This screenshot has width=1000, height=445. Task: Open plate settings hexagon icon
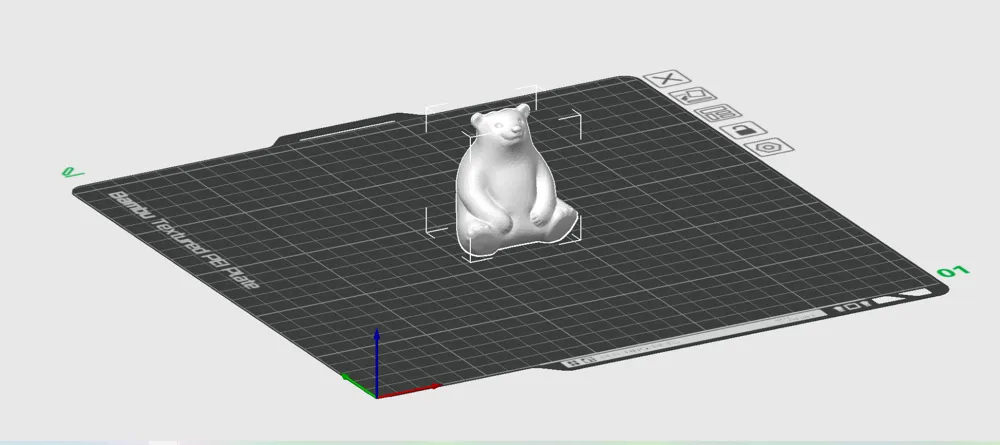(769, 147)
